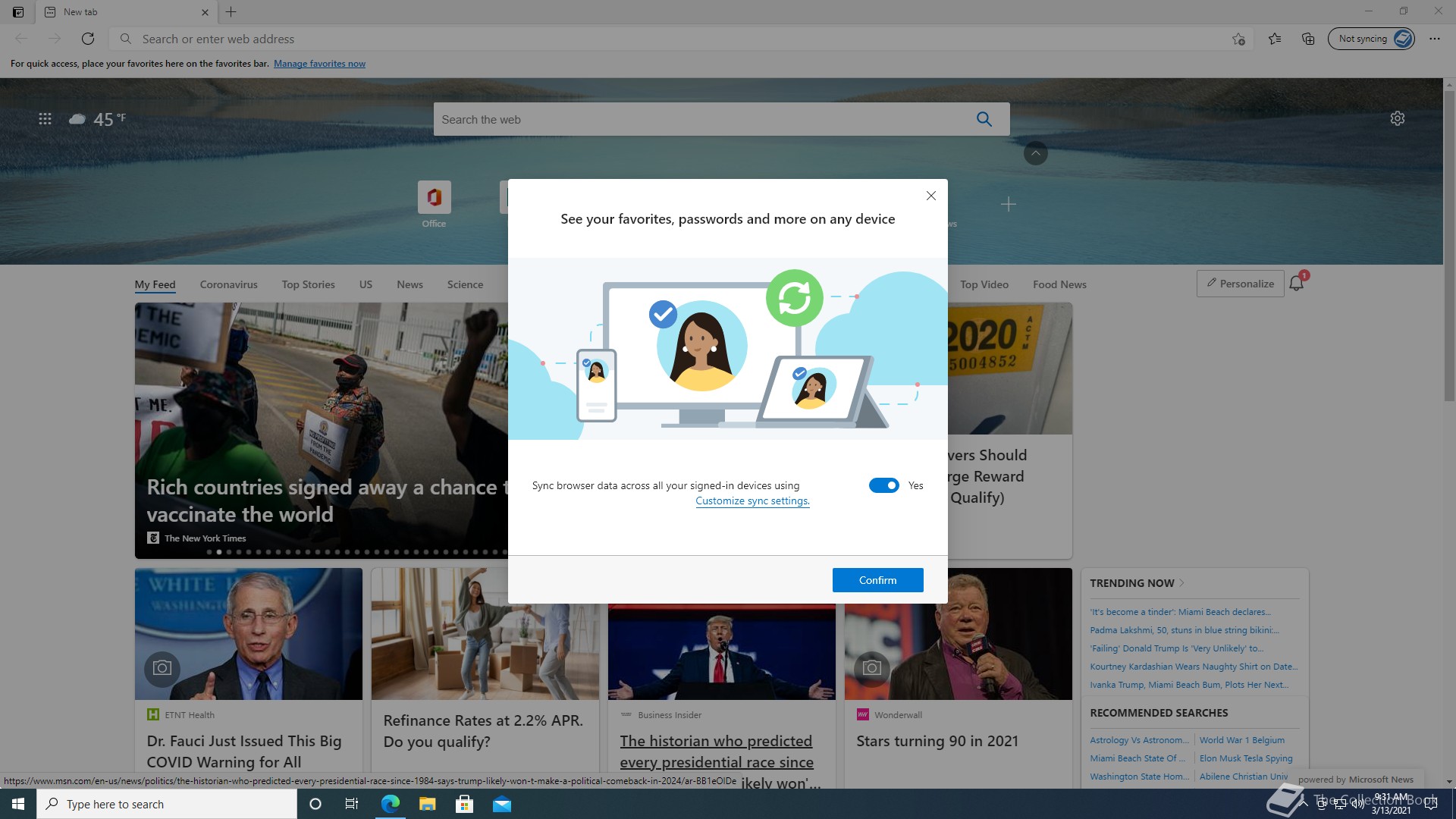Select the Top Stories tab

(308, 284)
